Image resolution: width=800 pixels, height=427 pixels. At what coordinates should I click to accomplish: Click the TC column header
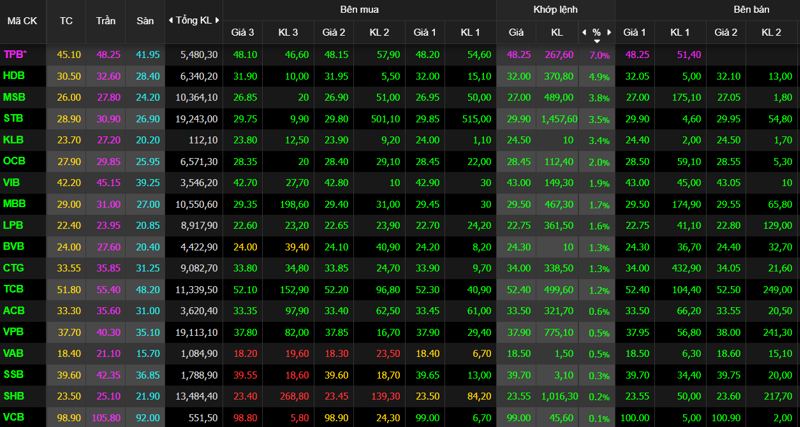(x=66, y=21)
